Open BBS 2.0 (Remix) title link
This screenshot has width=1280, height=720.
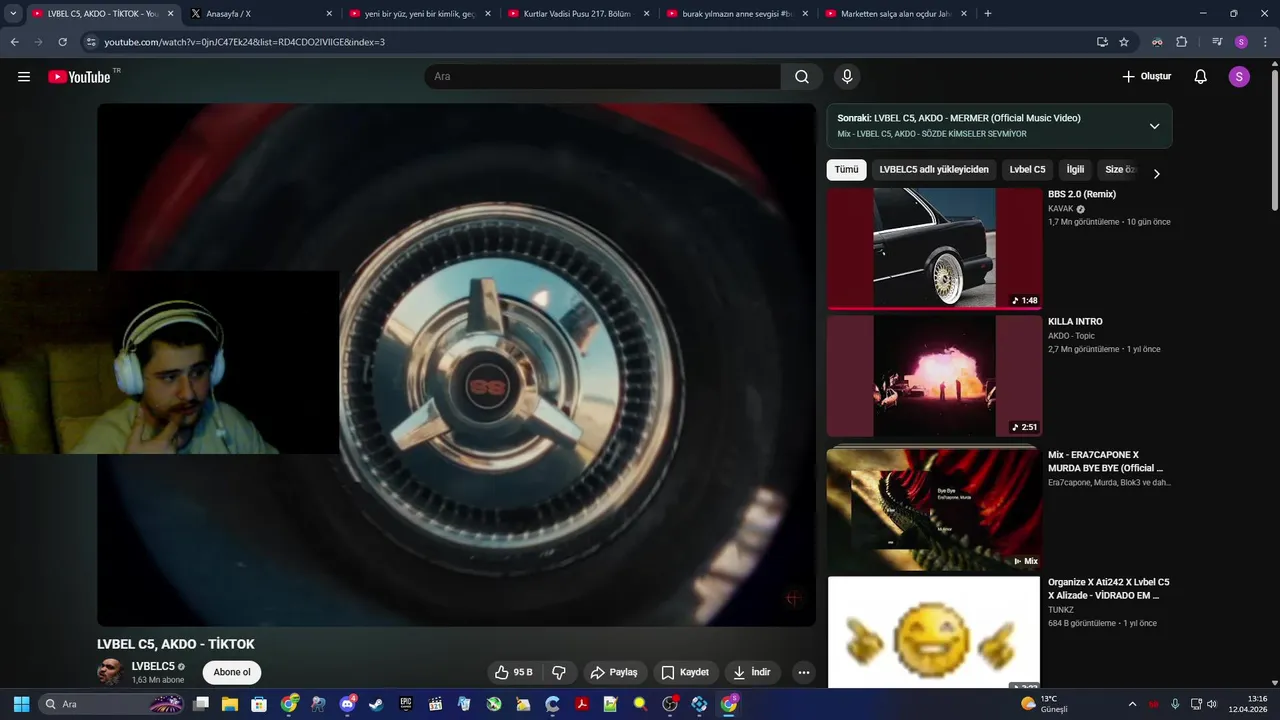pos(1082,194)
